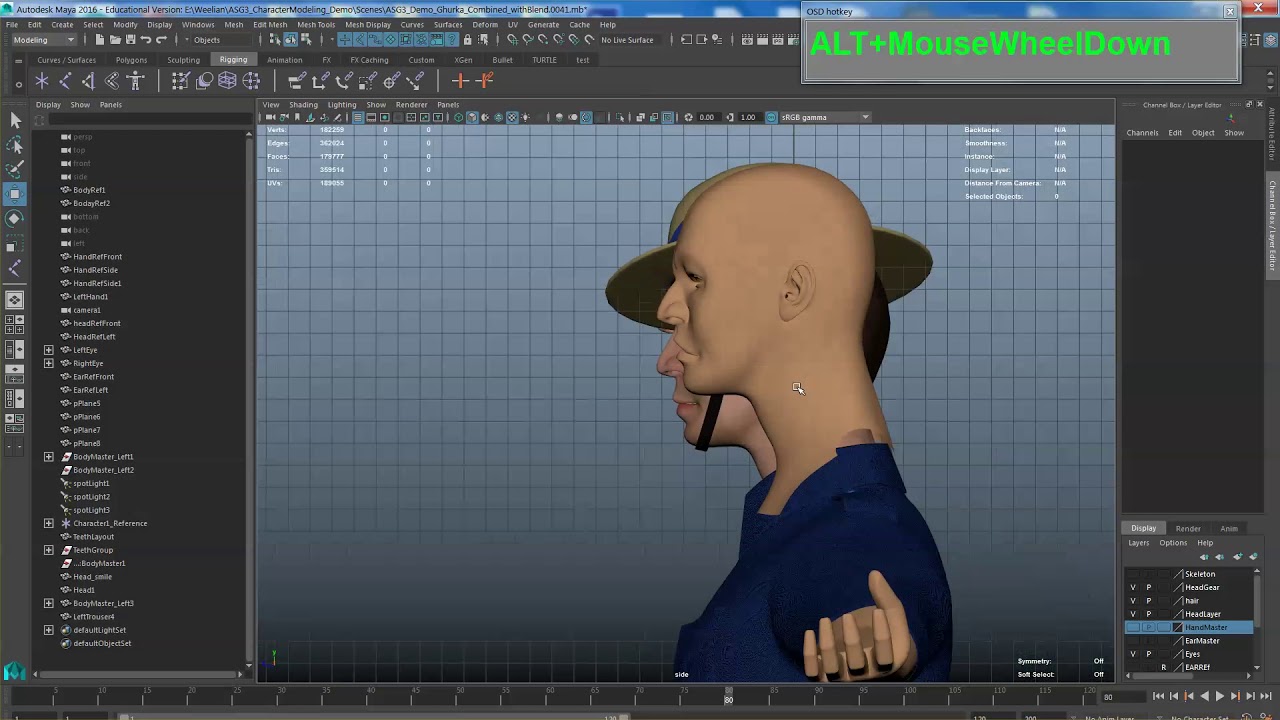Viewport: 1280px width, 720px height.
Task: Click the orange plus shelf icon
Action: coord(460,81)
